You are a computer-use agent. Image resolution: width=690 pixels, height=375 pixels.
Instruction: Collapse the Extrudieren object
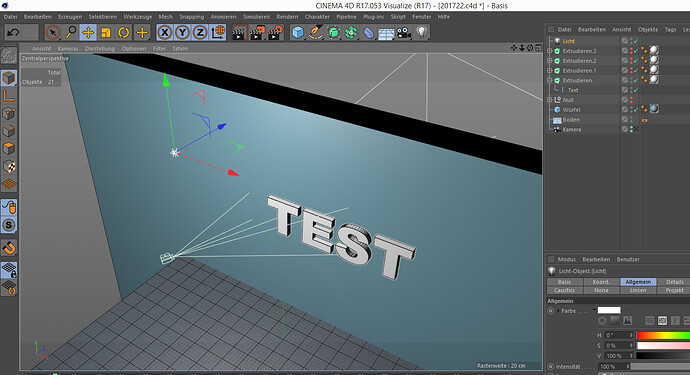(x=550, y=80)
